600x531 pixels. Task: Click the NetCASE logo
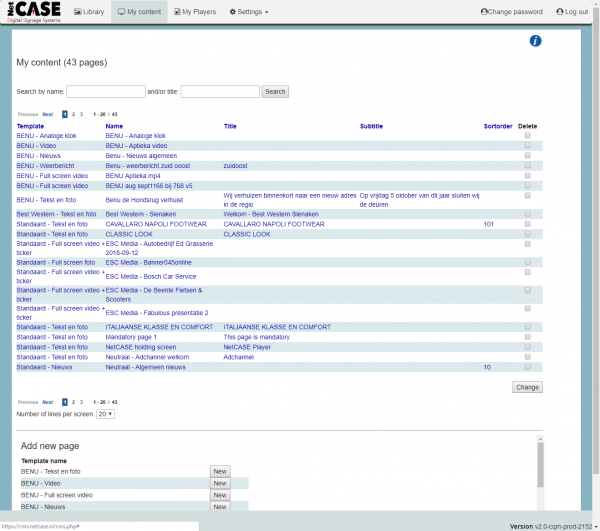(x=34, y=12)
